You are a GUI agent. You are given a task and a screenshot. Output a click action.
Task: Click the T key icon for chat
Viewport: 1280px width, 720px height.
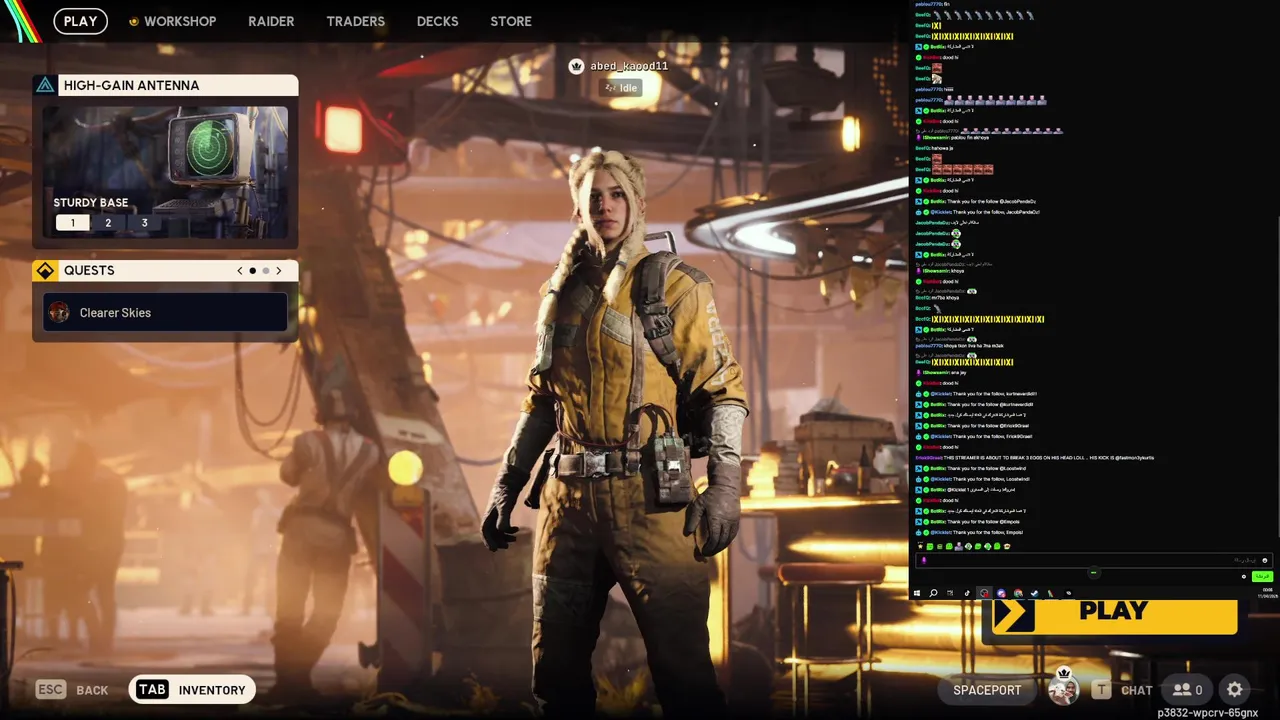[1101, 690]
